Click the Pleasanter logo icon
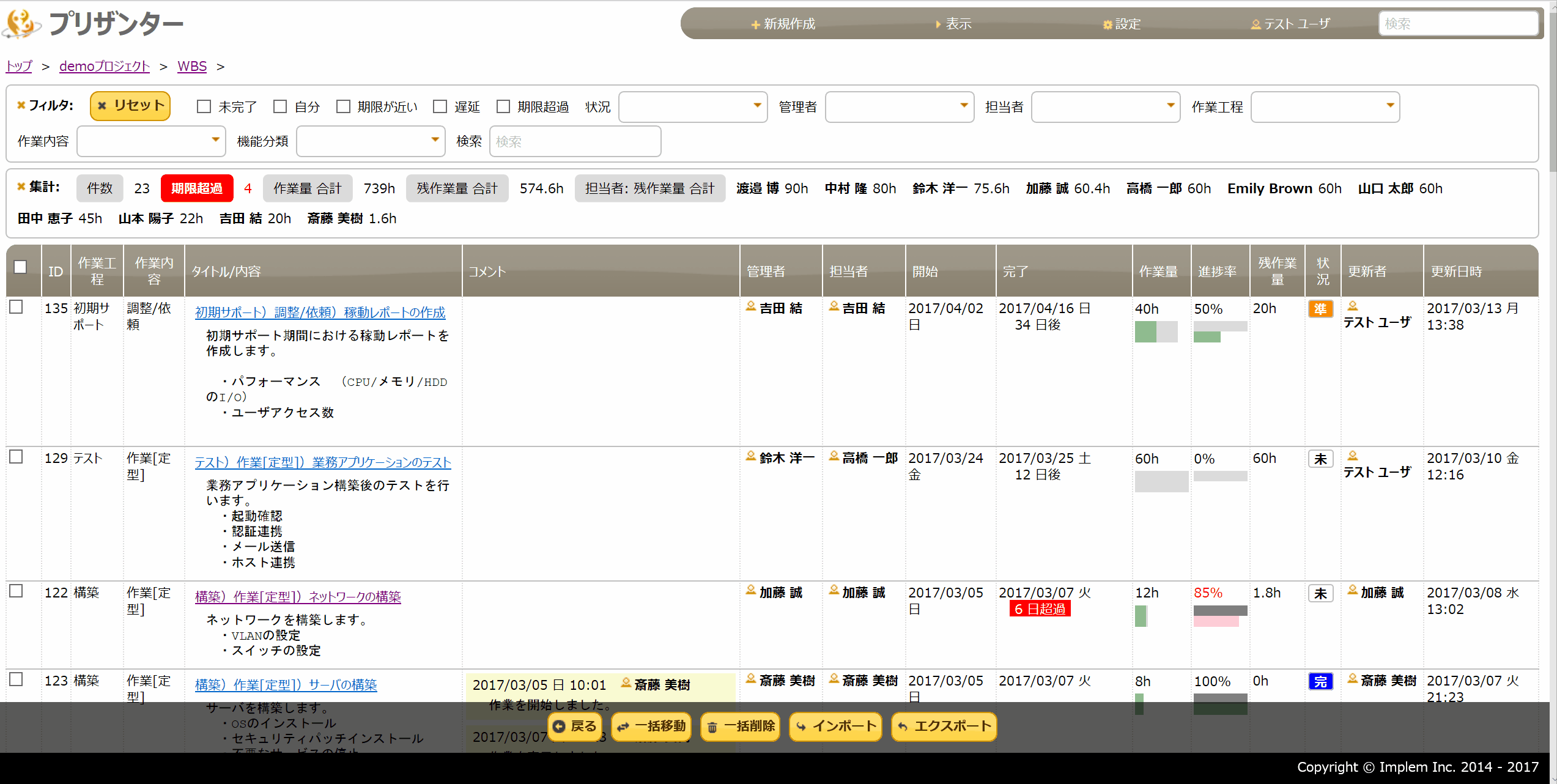Screen dimensions: 1557x784 (21, 23)
